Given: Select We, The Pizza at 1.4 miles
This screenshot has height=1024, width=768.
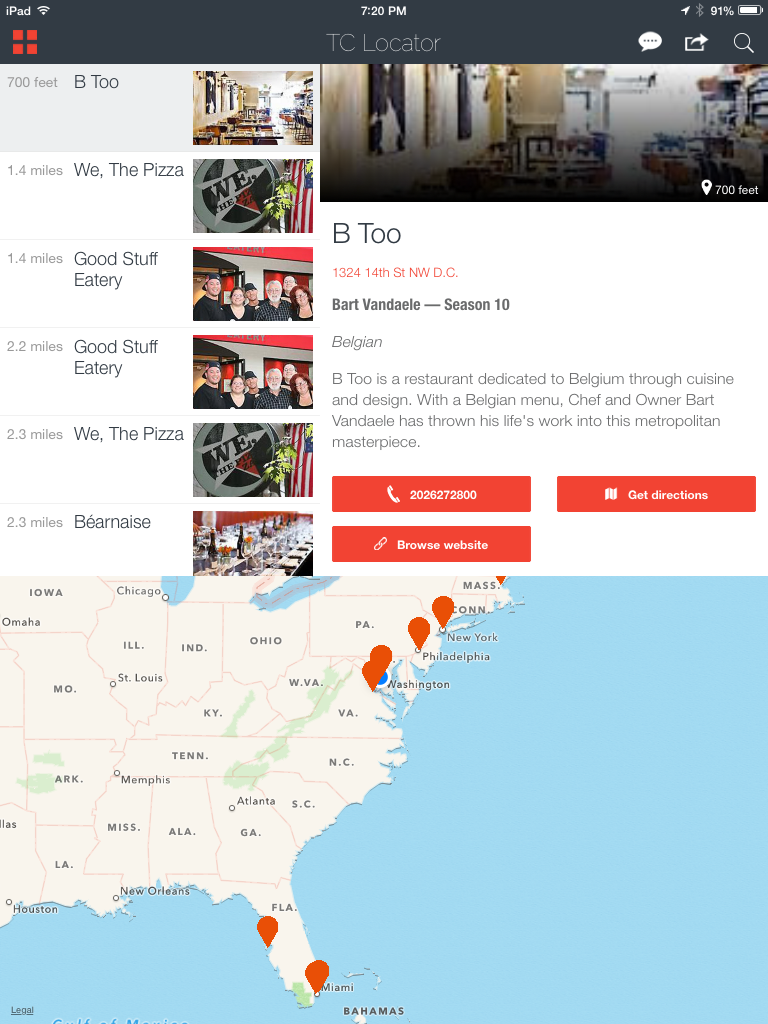Looking at the screenshot, I should (x=160, y=196).
